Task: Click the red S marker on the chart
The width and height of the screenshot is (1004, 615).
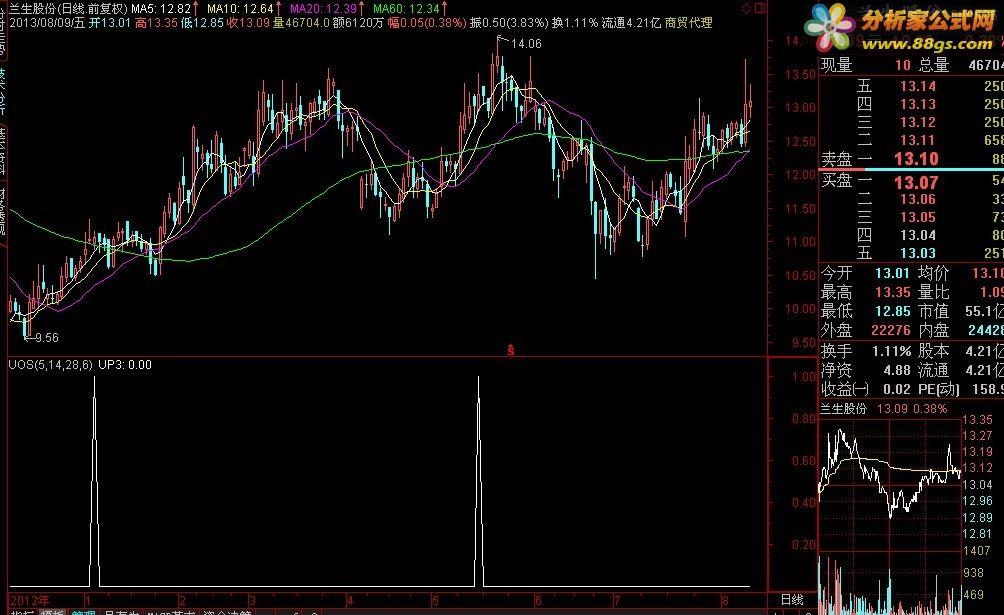Action: pos(510,350)
